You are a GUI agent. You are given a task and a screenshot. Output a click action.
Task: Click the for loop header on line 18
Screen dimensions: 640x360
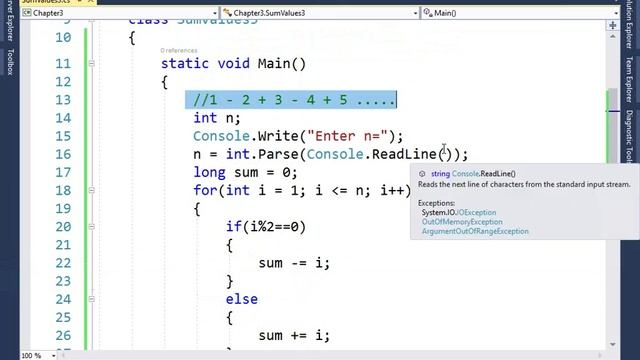[x=302, y=190]
